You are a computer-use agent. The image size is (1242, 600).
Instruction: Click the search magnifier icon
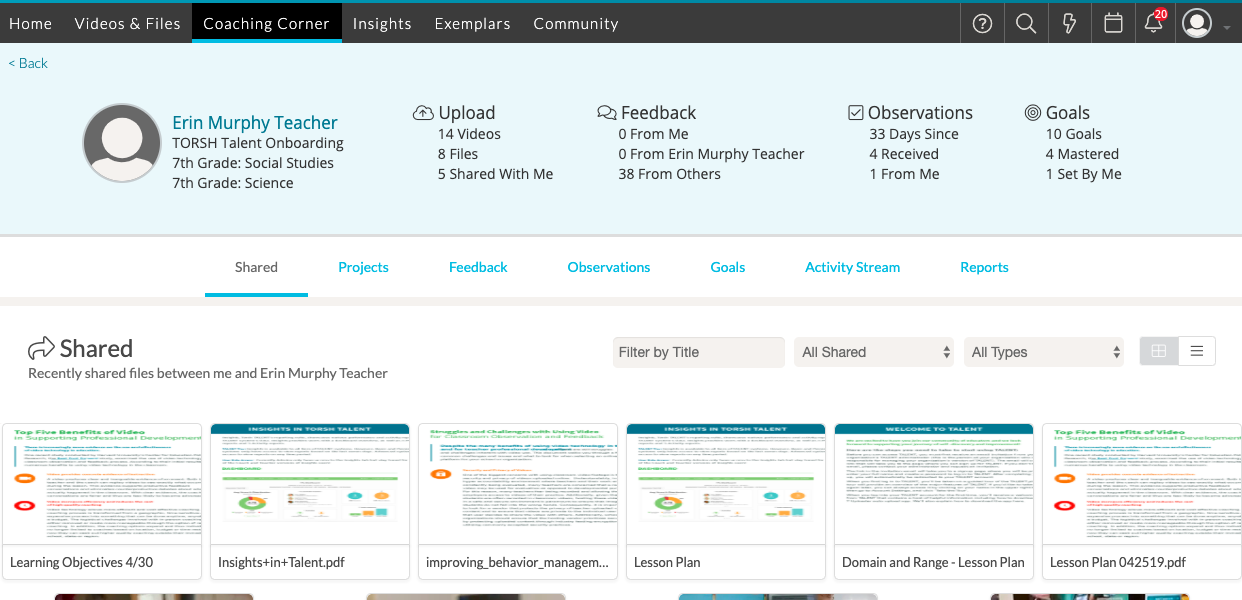pyautogui.click(x=1025, y=24)
